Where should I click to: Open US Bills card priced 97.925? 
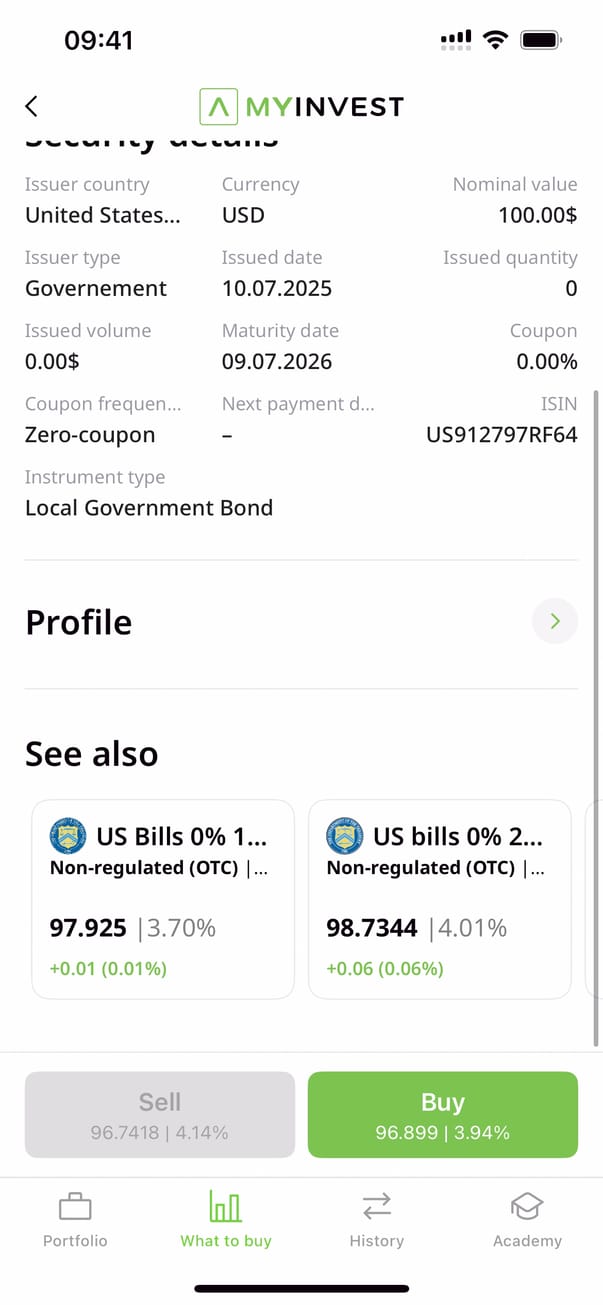click(x=163, y=899)
